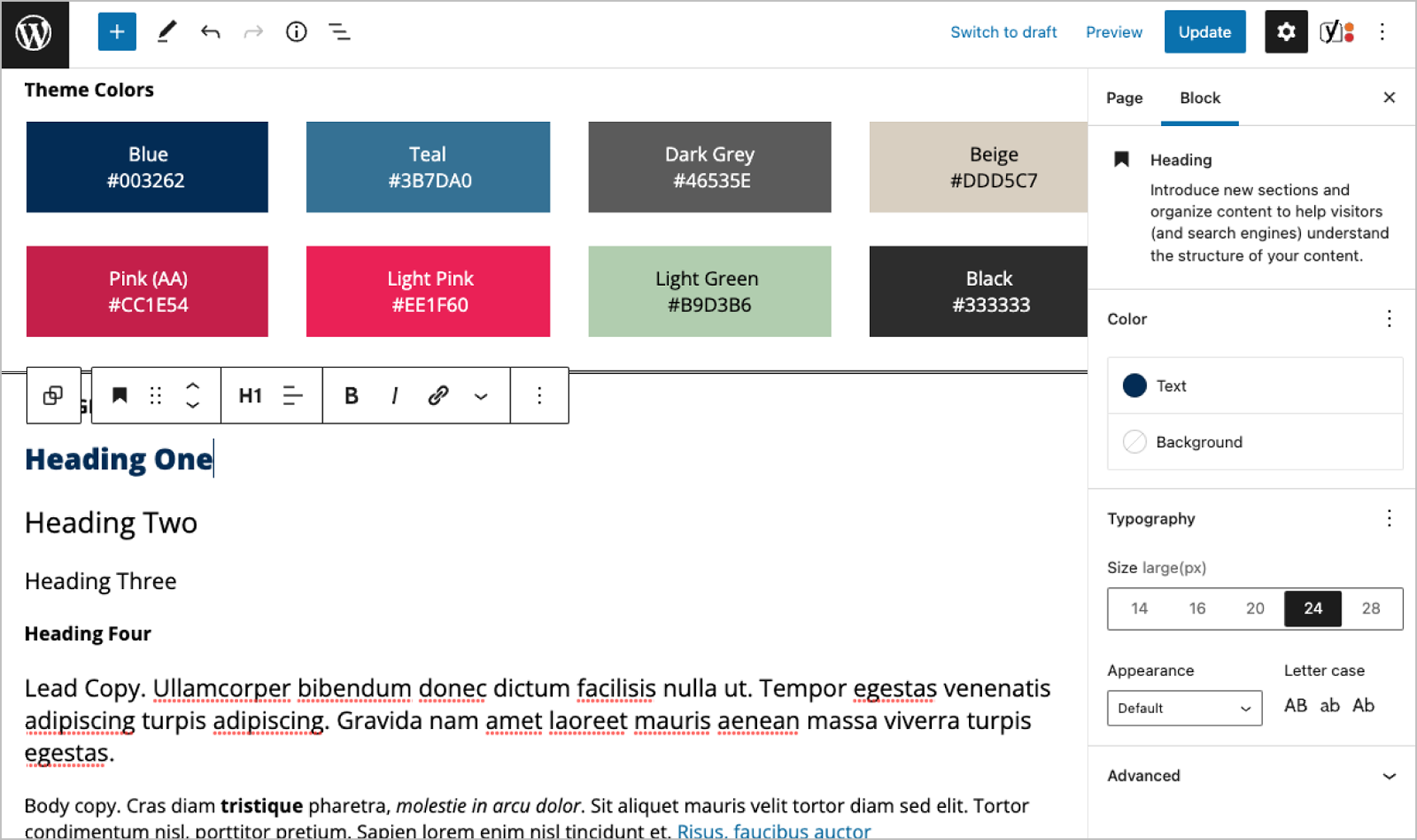Move heading block up
Screen dimensions: 1417x840
[x=193, y=385]
